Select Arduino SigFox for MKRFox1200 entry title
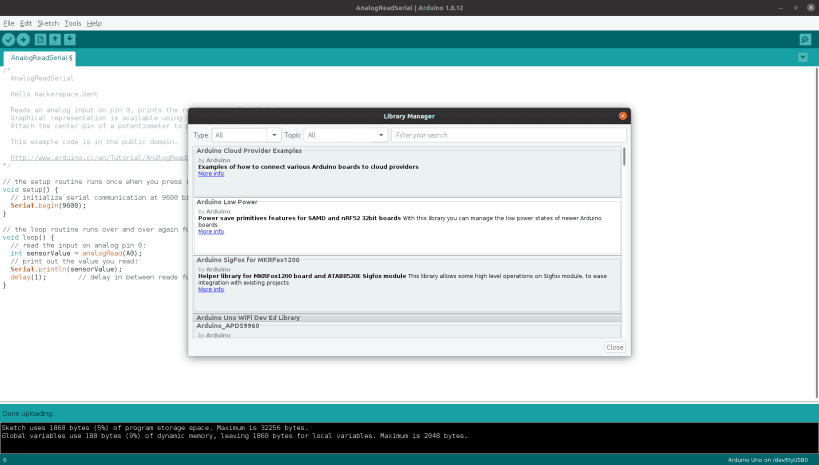819x465 pixels. point(248,260)
